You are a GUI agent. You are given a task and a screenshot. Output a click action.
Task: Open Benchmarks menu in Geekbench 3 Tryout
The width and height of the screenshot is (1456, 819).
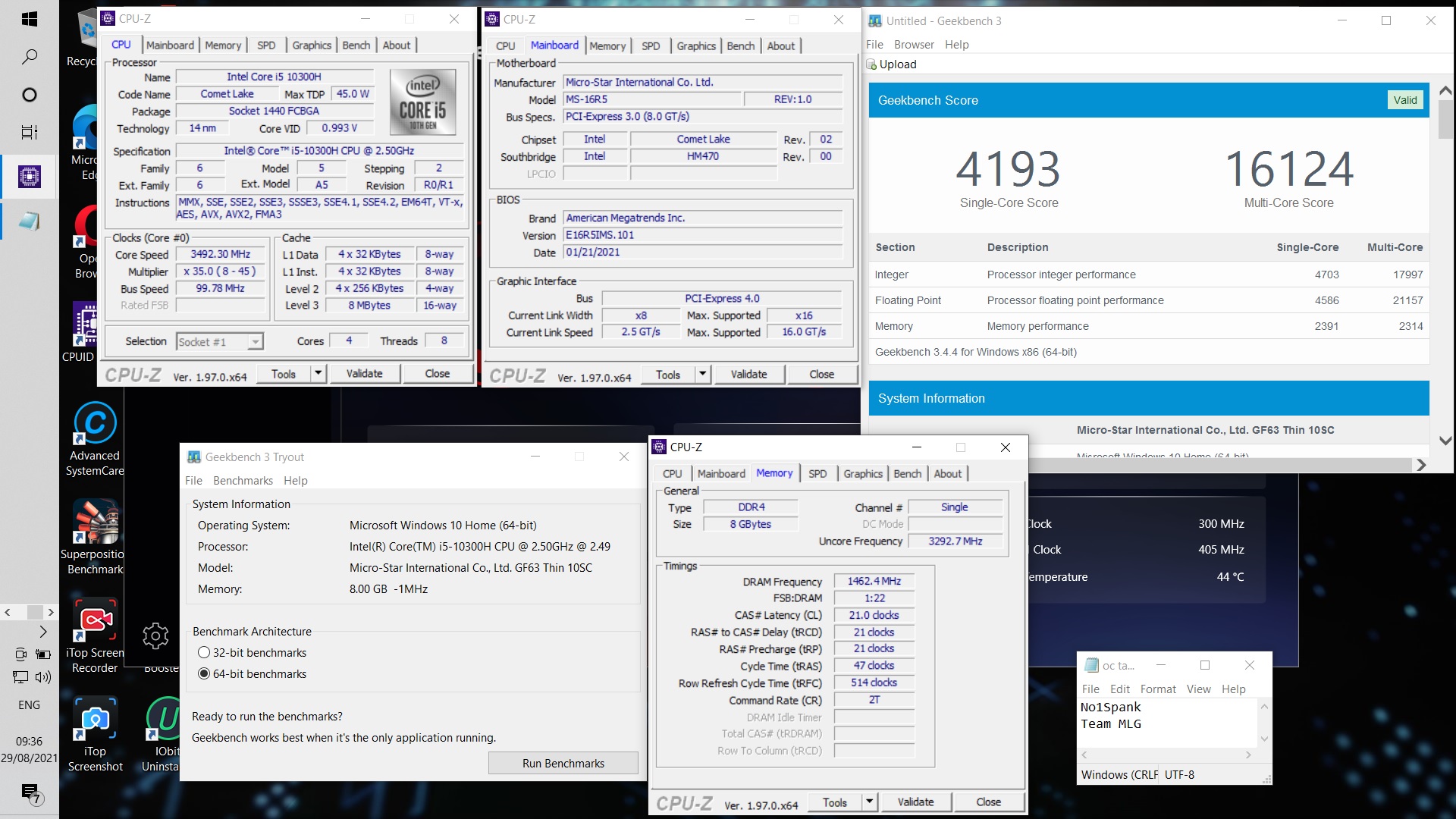(x=243, y=481)
